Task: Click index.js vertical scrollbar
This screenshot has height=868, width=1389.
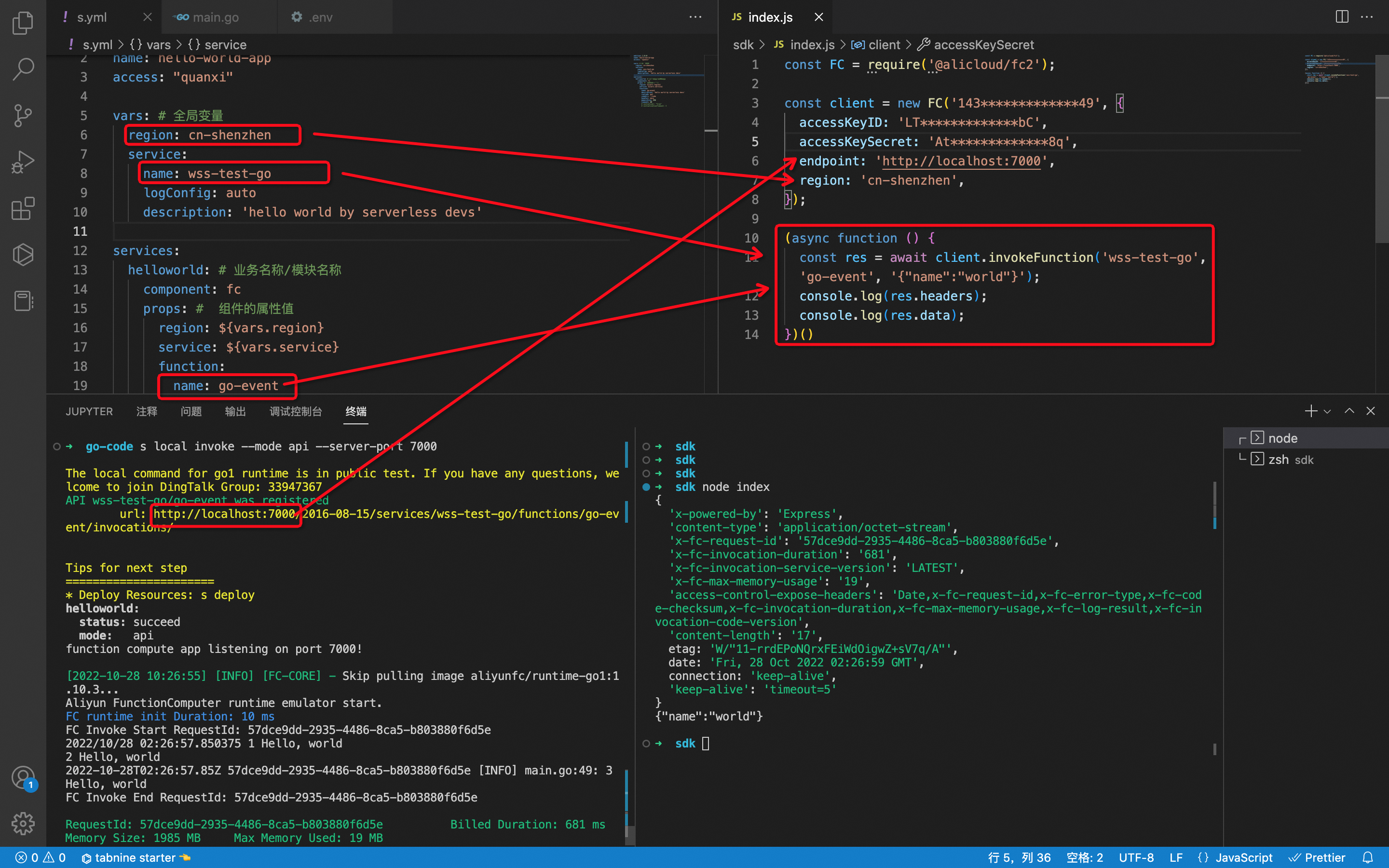Action: tap(1382, 149)
